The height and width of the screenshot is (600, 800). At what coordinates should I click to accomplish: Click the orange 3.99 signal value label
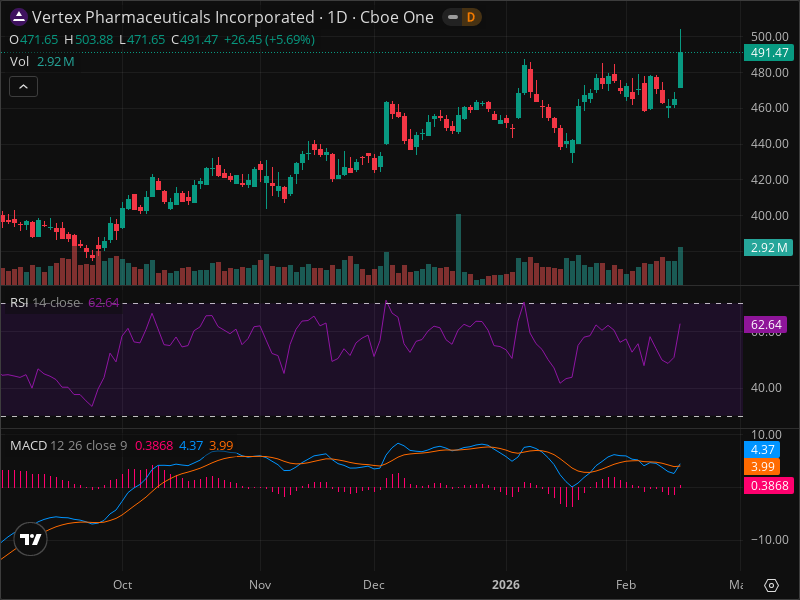click(762, 466)
